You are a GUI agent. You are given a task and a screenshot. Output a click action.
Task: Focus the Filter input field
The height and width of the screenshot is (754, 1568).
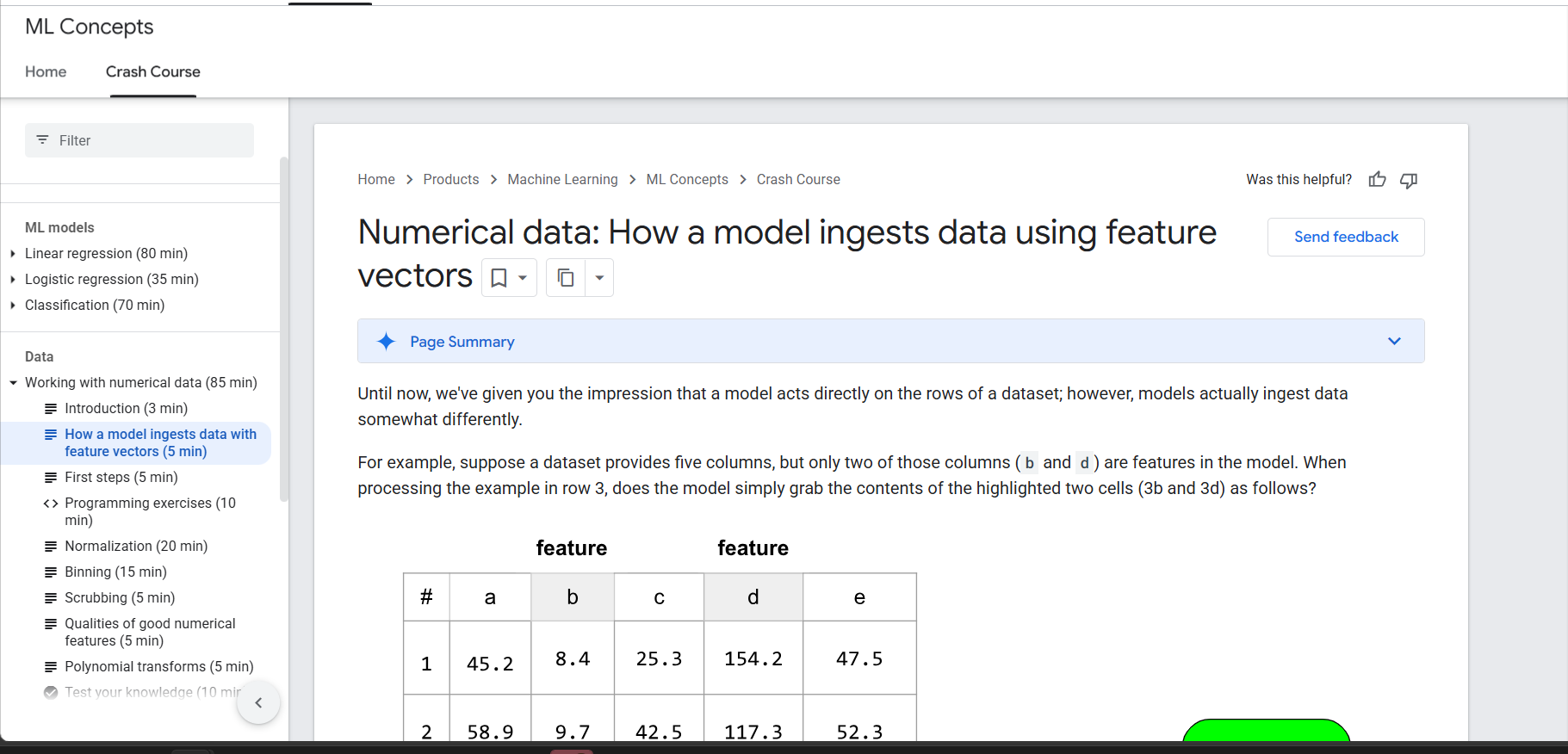[x=139, y=140]
